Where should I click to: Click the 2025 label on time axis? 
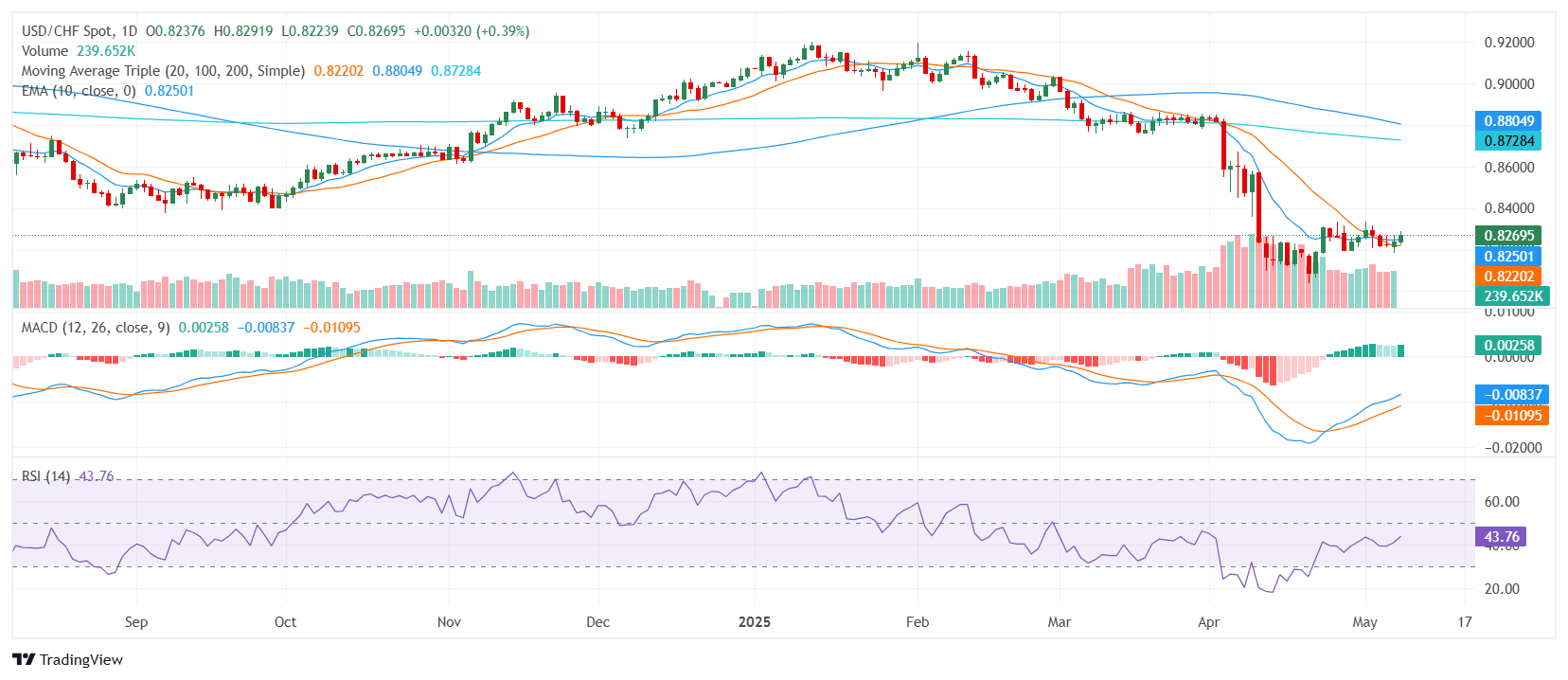coord(754,622)
